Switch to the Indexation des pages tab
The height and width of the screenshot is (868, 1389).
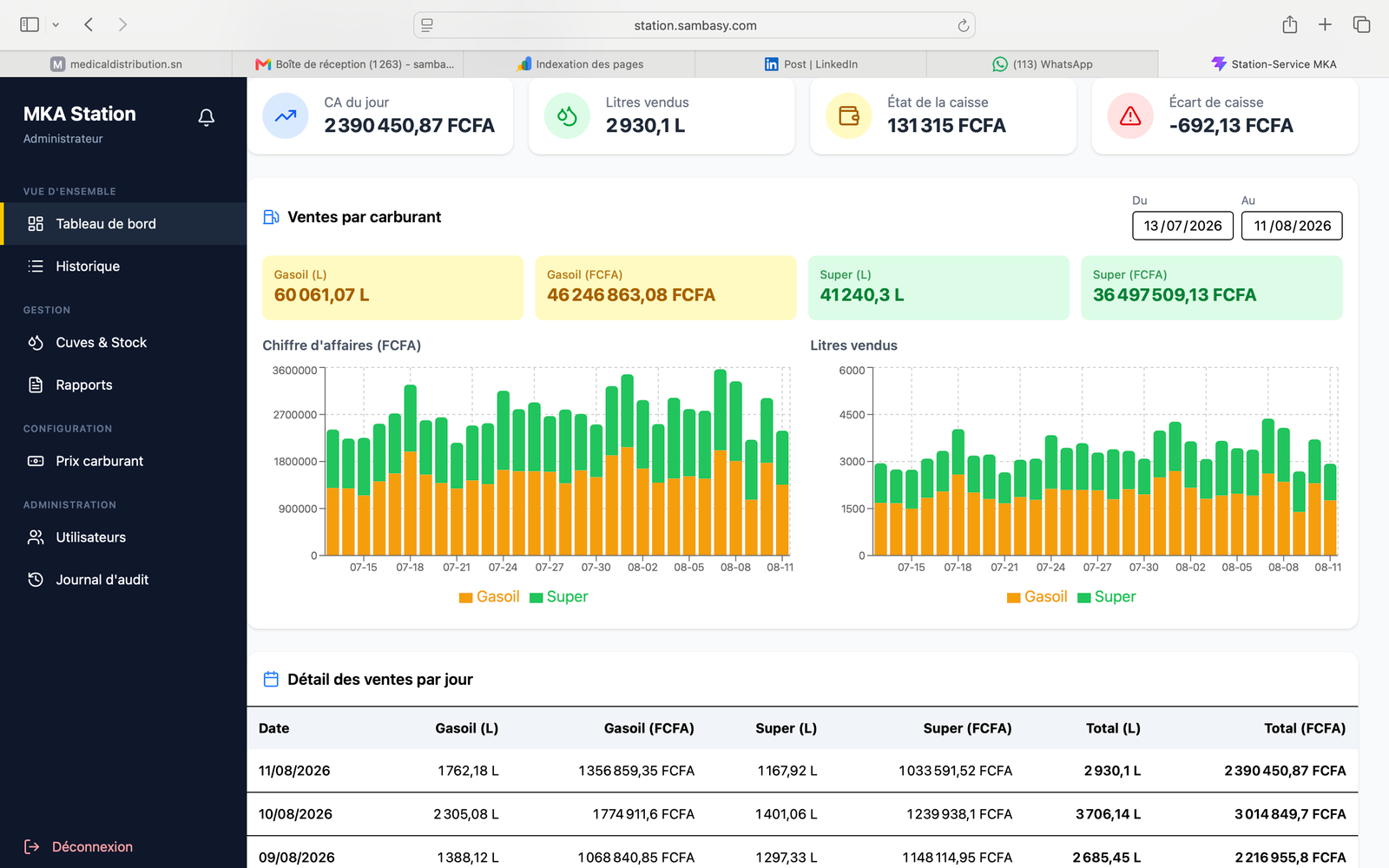pos(580,64)
